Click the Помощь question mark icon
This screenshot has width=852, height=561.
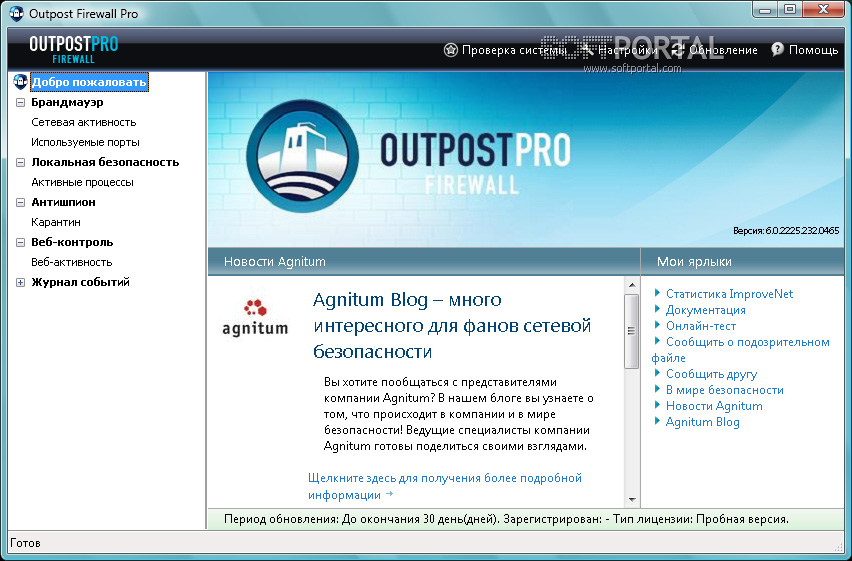pos(778,49)
